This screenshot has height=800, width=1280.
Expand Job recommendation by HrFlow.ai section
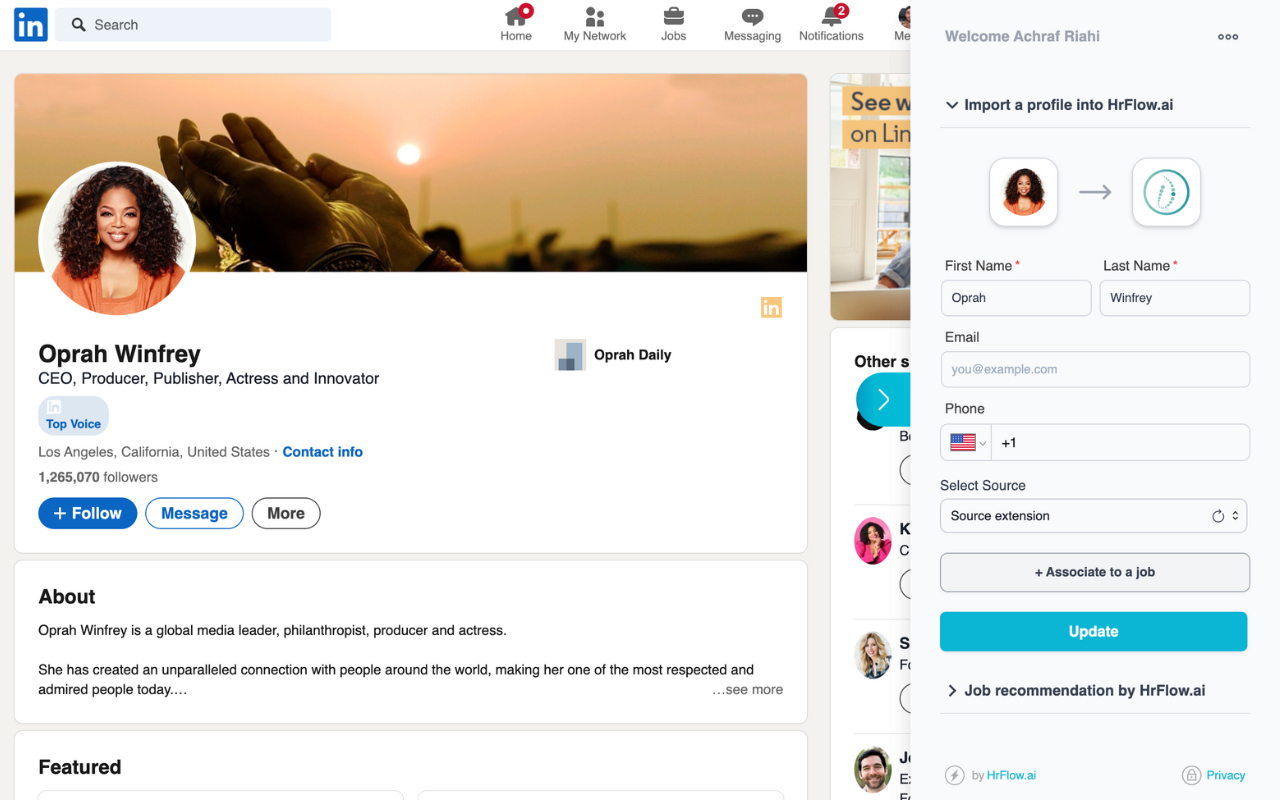point(1075,691)
